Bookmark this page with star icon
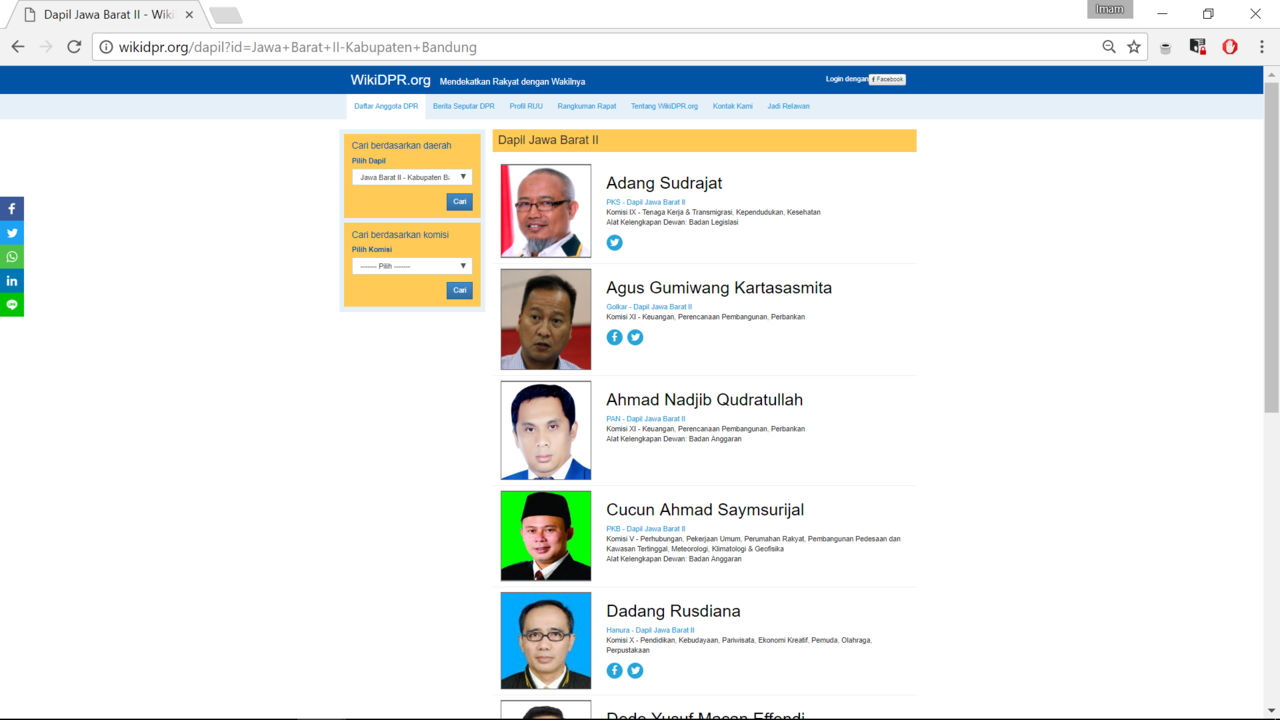This screenshot has width=1280, height=720. point(1134,47)
